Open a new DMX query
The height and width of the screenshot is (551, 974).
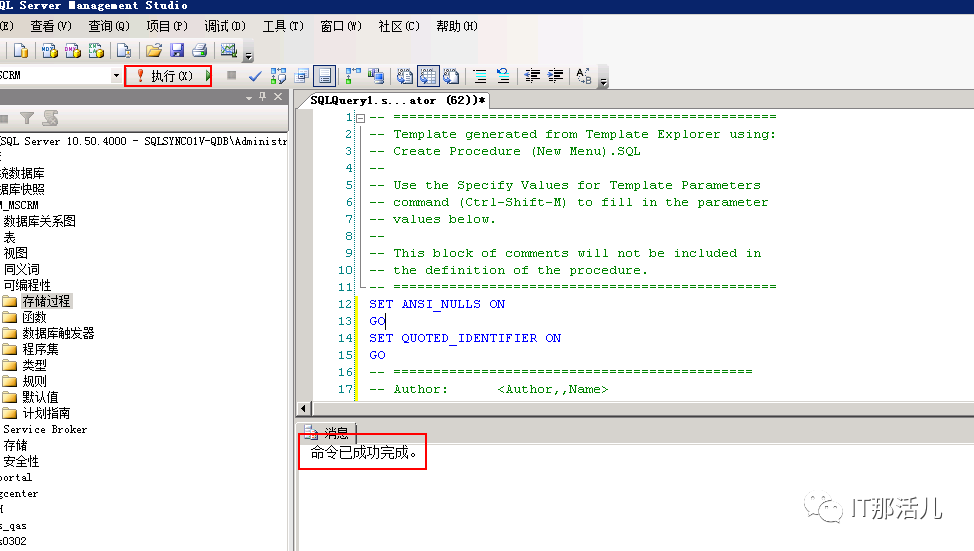[73, 50]
